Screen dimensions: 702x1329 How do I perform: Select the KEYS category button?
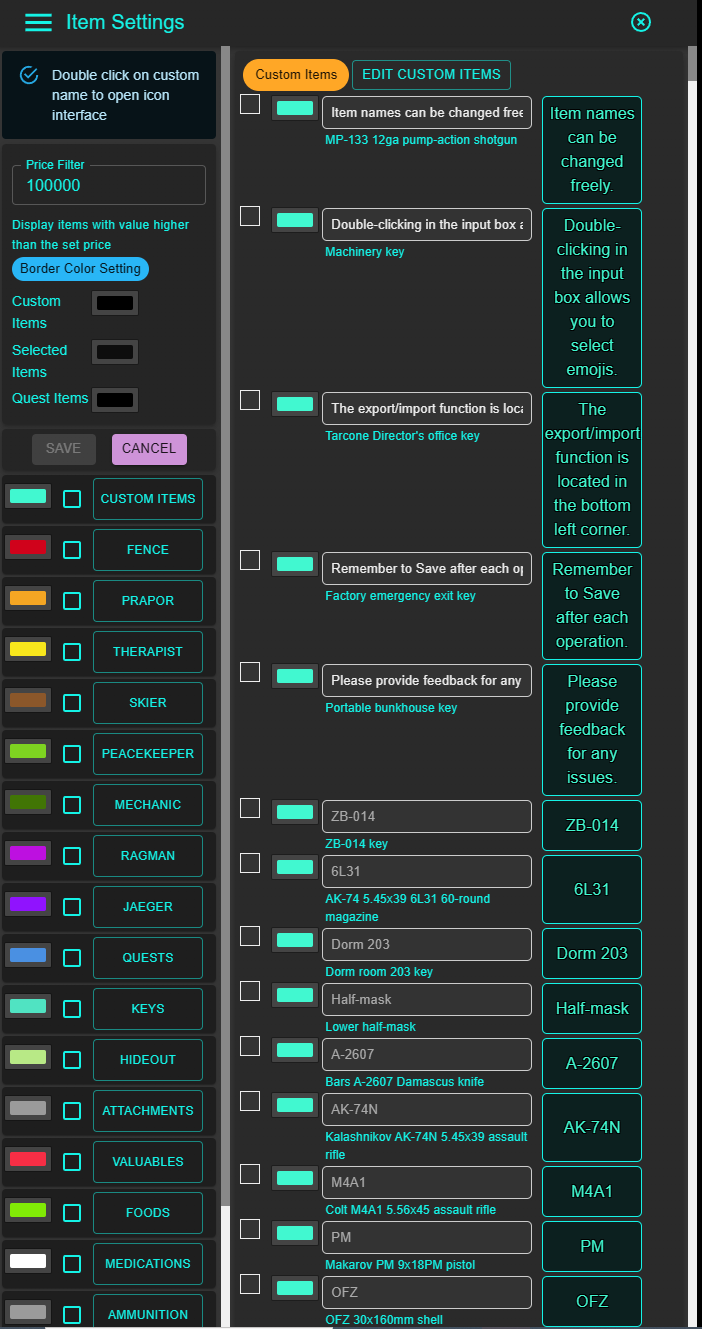click(x=148, y=1008)
